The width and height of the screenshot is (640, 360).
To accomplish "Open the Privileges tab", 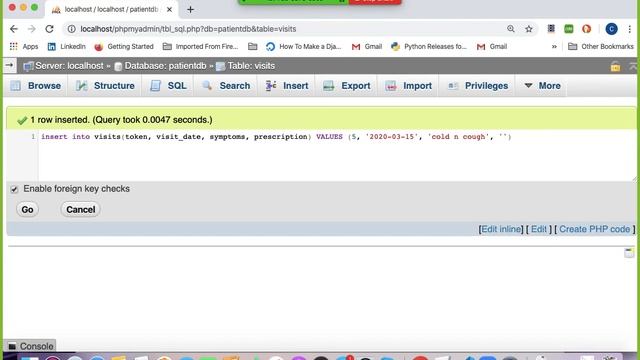I will click(x=477, y=86).
